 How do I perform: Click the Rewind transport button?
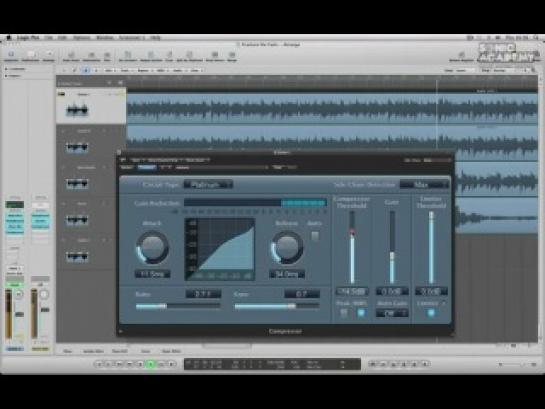coord(120,364)
